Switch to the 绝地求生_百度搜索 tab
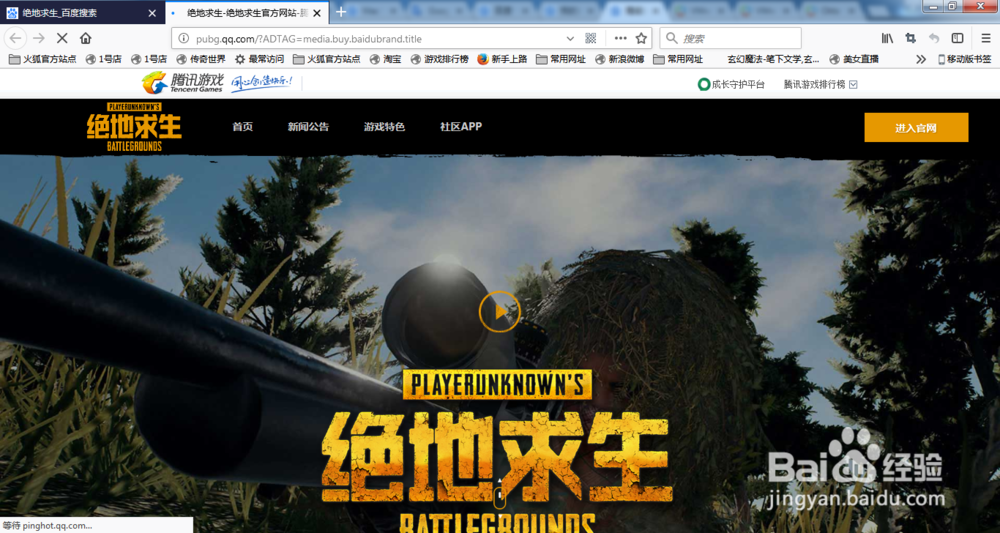The width and height of the screenshot is (1000, 533). 82,13
